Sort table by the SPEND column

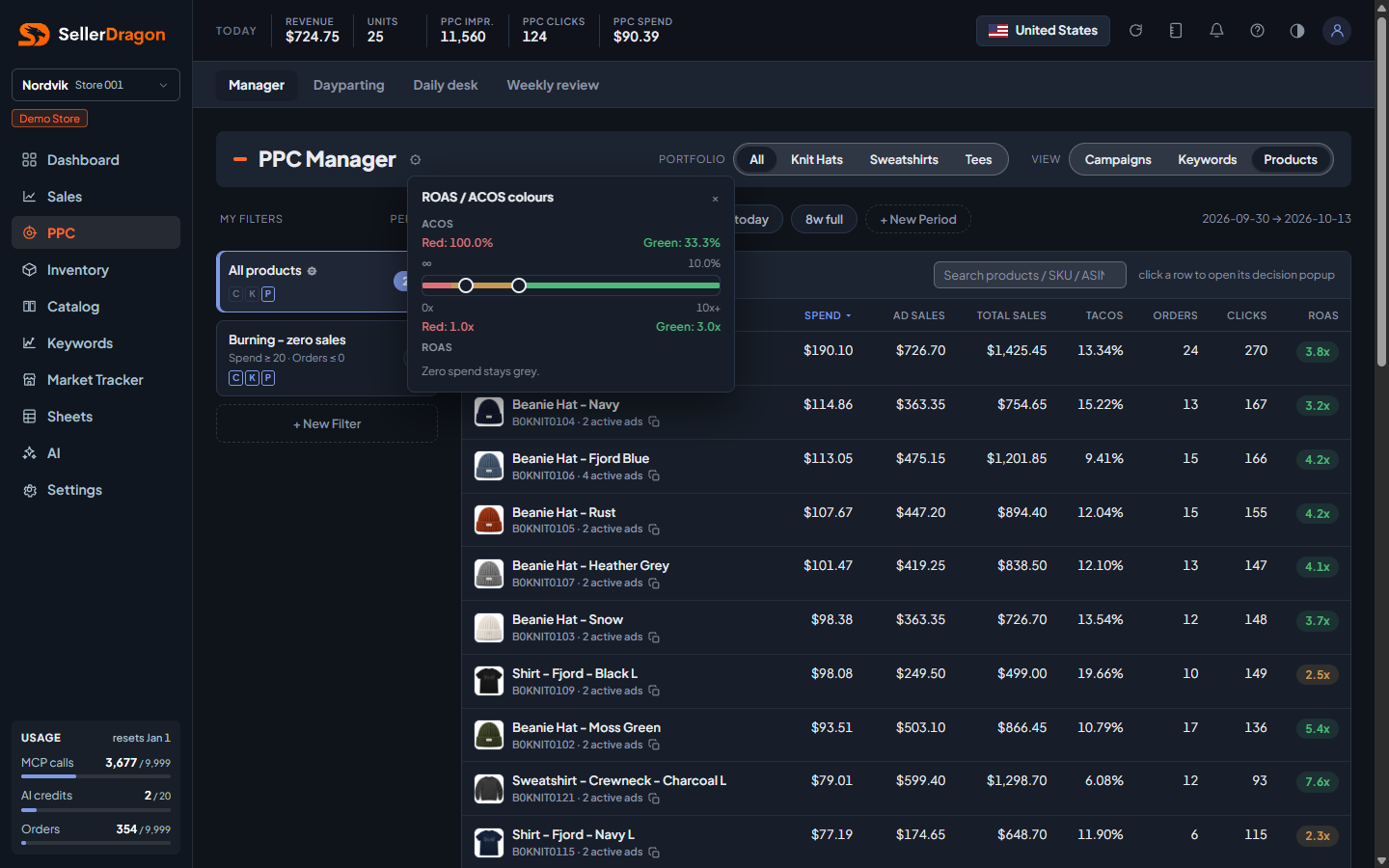[x=827, y=315]
